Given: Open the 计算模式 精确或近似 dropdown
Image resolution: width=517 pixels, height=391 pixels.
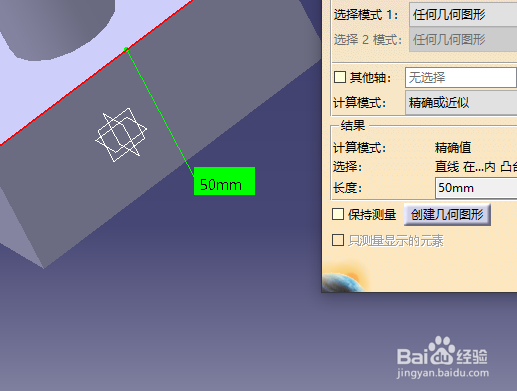Looking at the screenshot, I should [461, 103].
